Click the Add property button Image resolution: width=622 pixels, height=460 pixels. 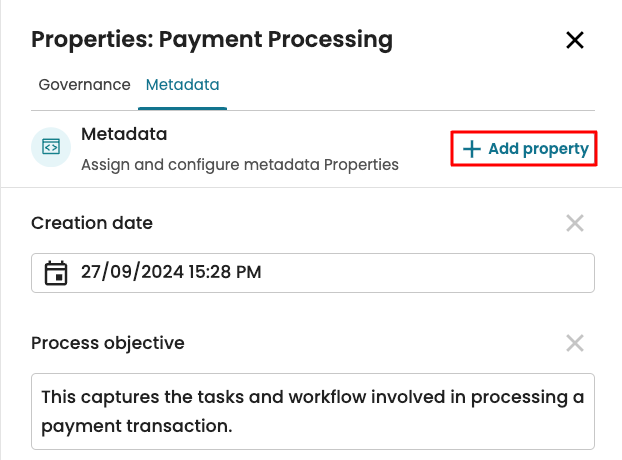point(525,149)
